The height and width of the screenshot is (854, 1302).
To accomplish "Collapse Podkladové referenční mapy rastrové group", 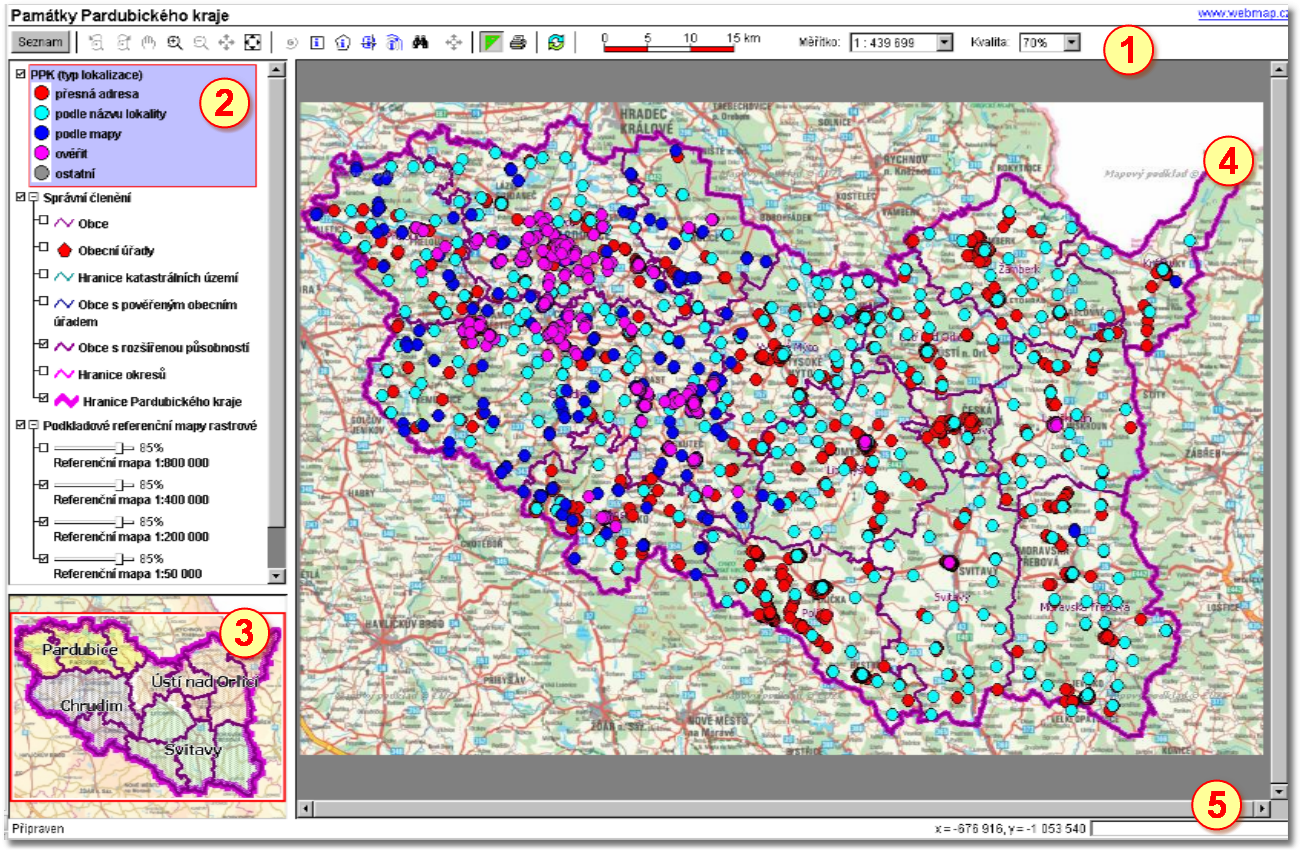I will 34,425.
